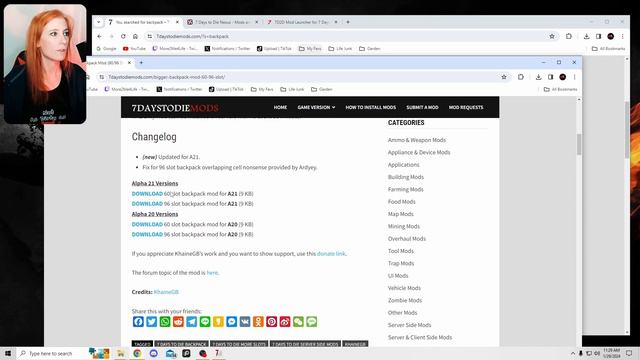The height and width of the screenshot is (360, 640).
Task: Open new tab in front window
Action: click(x=141, y=62)
